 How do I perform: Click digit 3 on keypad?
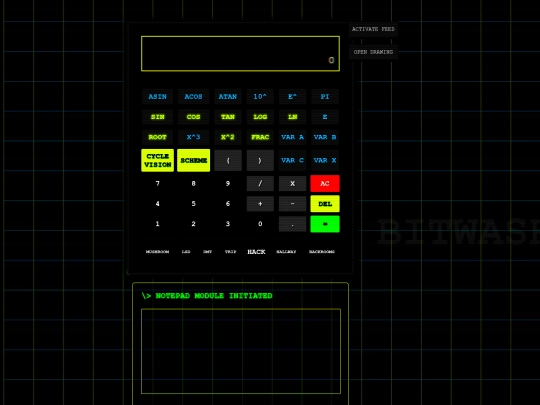coord(228,224)
